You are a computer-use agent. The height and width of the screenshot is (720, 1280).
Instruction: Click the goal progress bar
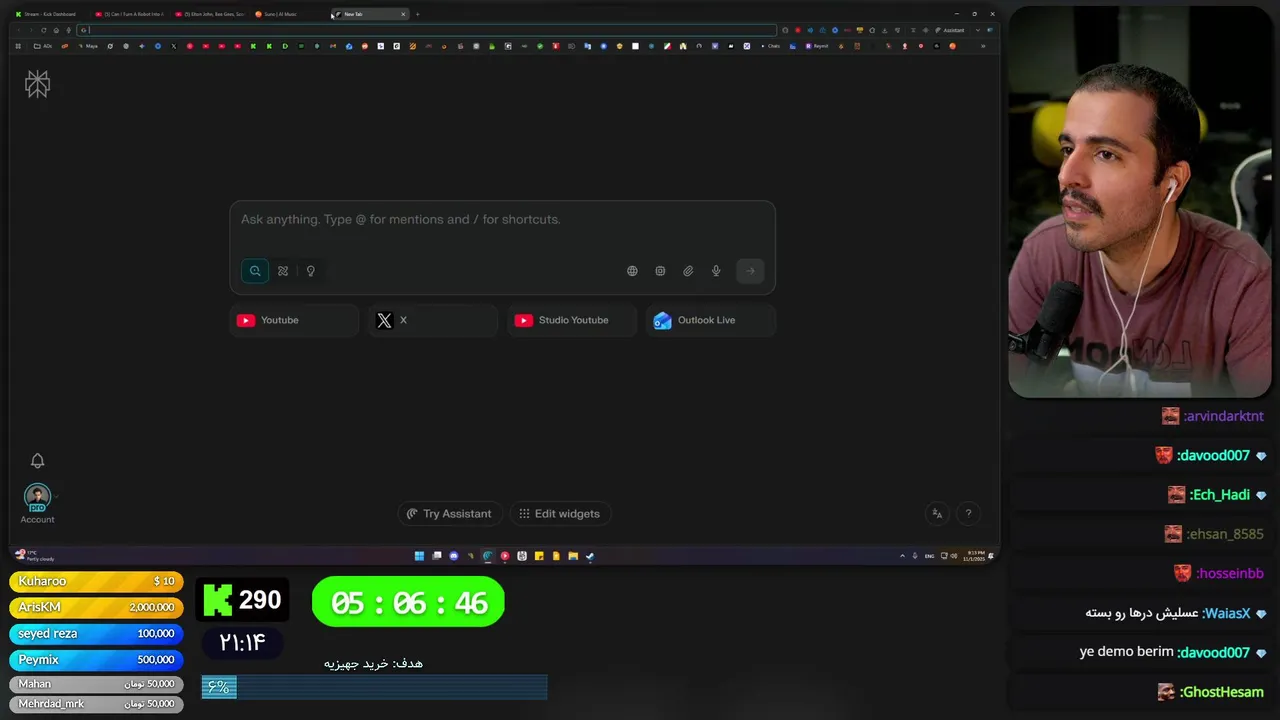click(374, 687)
